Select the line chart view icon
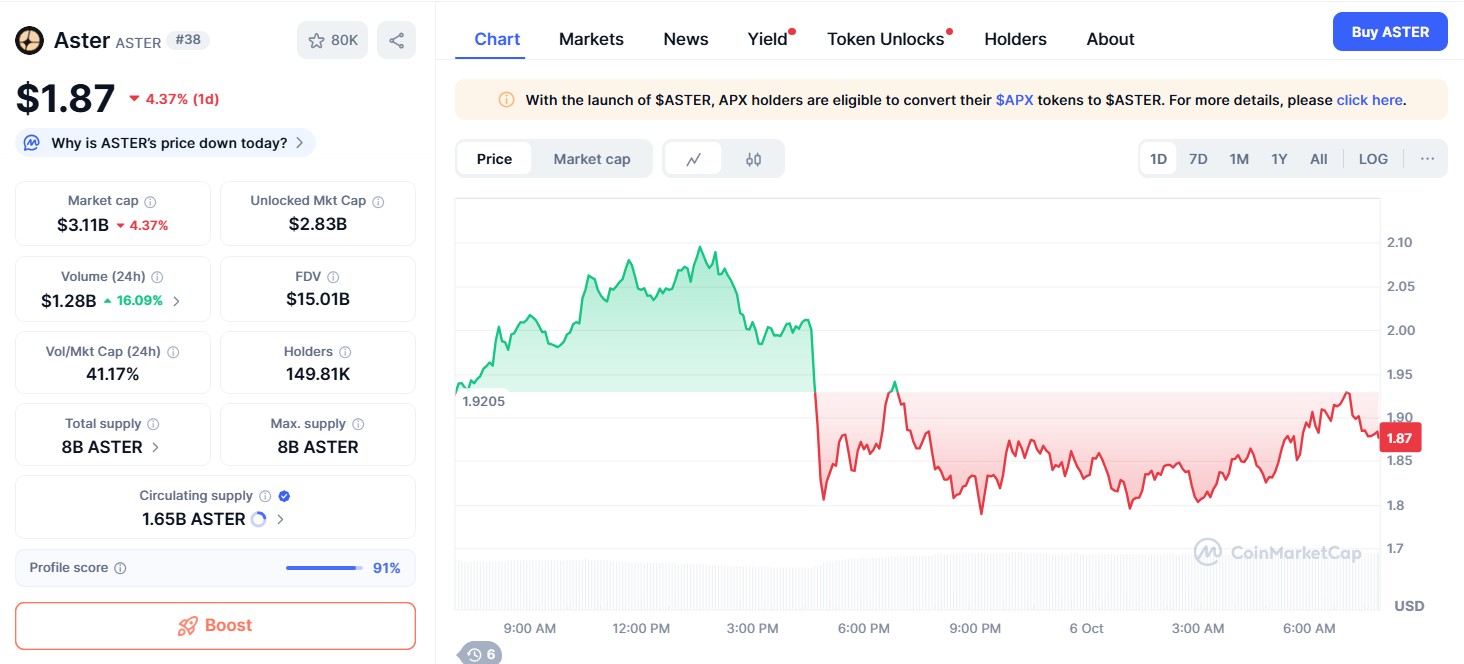 [x=693, y=159]
